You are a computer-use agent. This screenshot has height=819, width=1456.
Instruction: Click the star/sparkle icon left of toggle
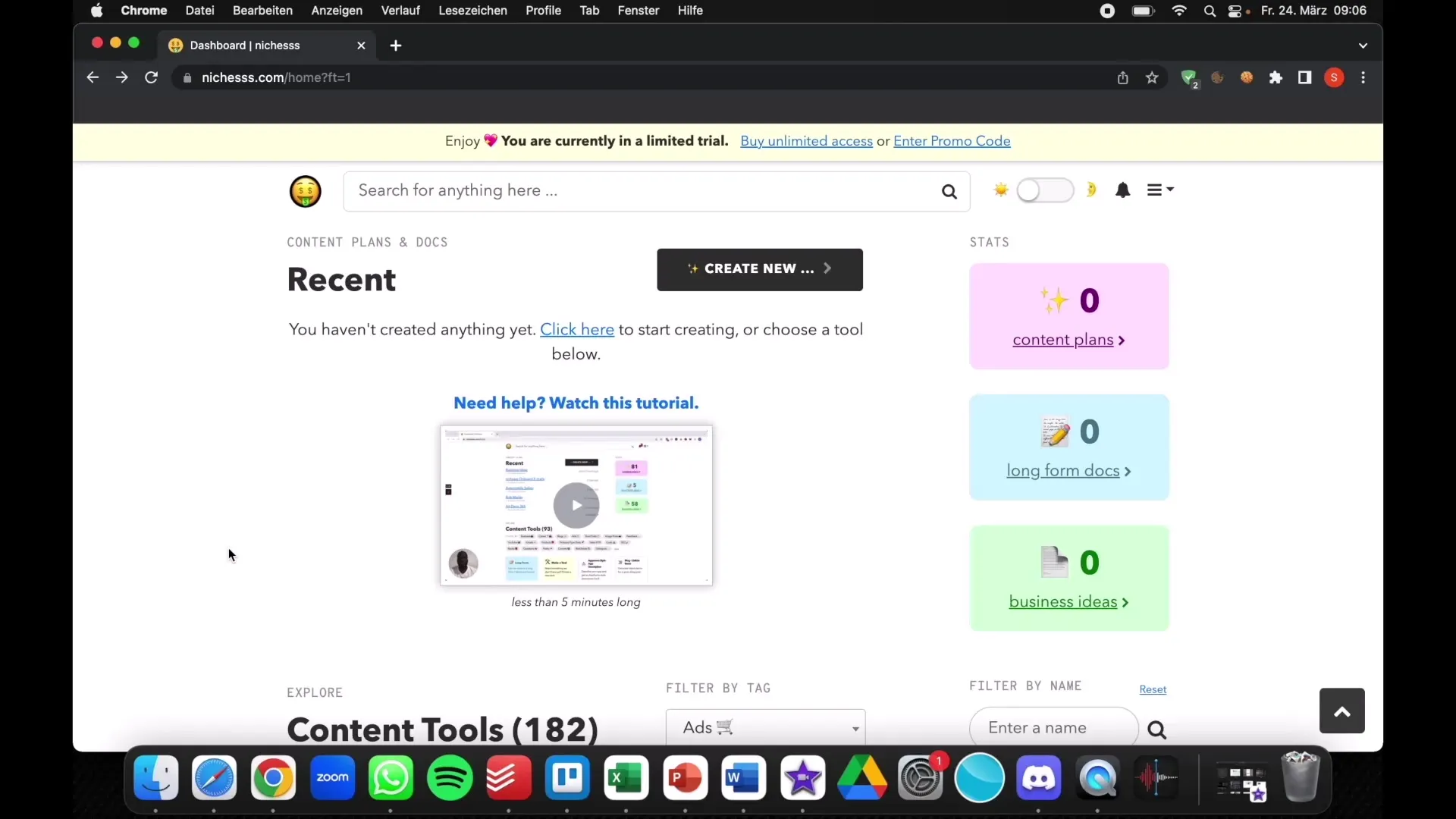[1001, 189]
